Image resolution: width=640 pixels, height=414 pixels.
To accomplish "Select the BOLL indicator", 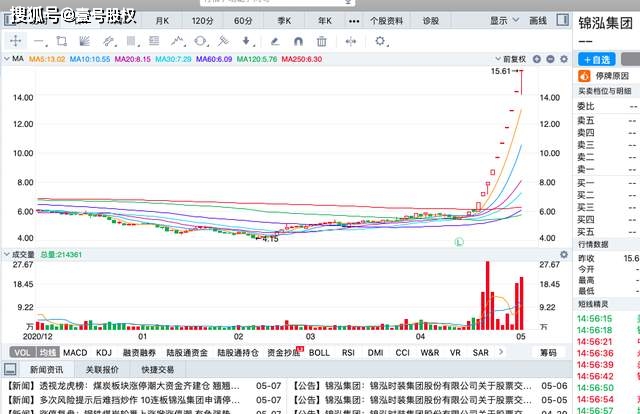I will coord(319,353).
